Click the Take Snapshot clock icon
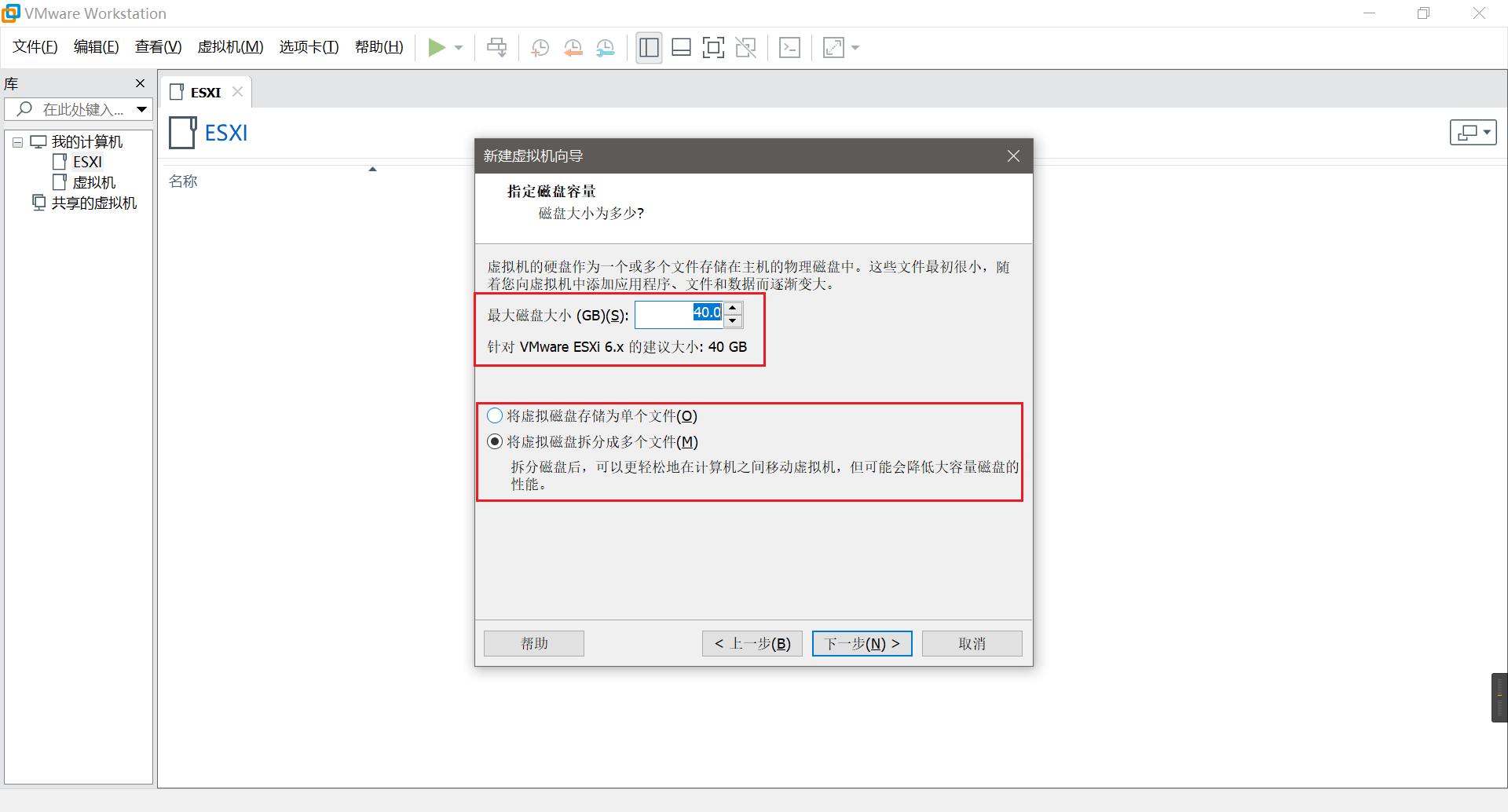The height and width of the screenshot is (812, 1508). (x=540, y=48)
